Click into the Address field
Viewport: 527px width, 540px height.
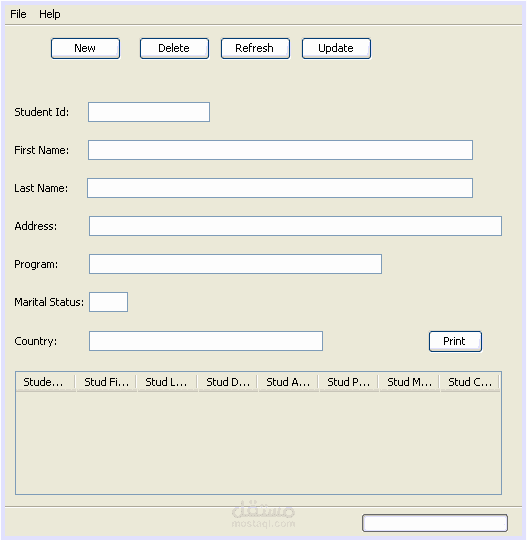295,226
